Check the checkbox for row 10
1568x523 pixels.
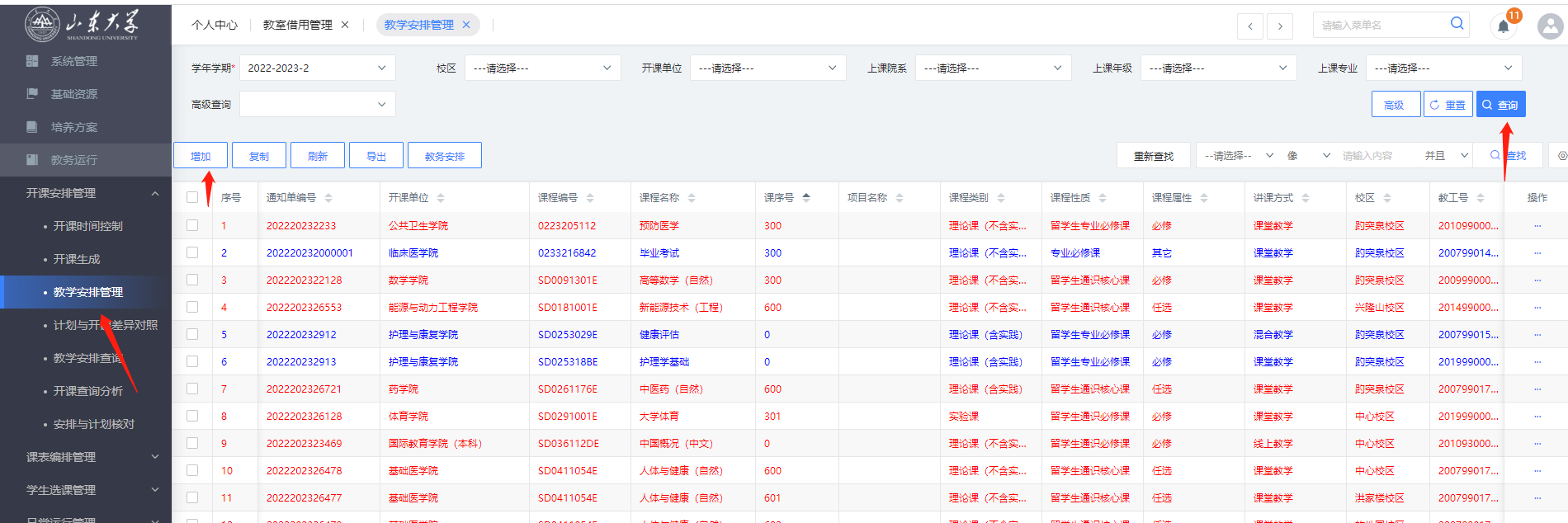pyautogui.click(x=192, y=470)
